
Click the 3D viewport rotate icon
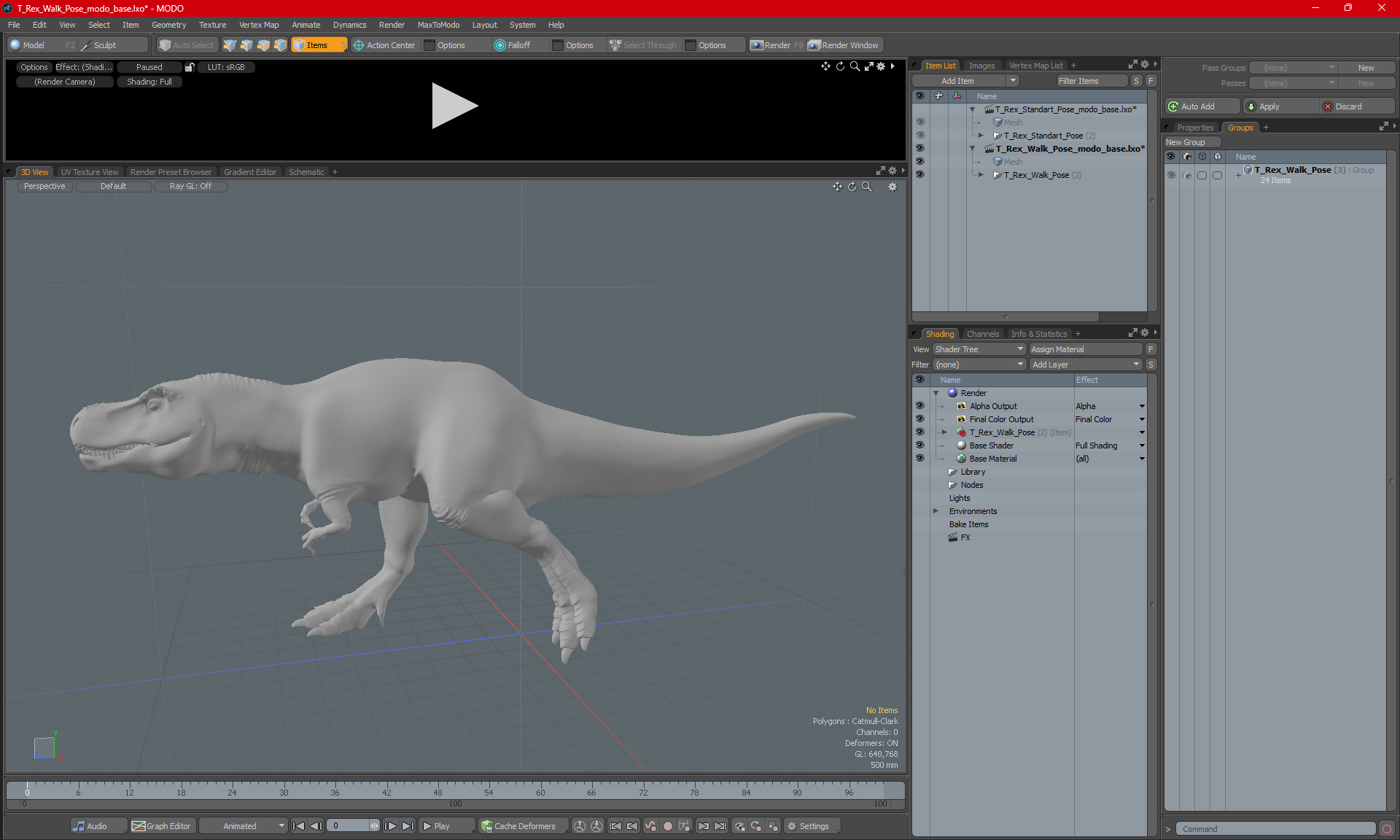click(x=852, y=187)
